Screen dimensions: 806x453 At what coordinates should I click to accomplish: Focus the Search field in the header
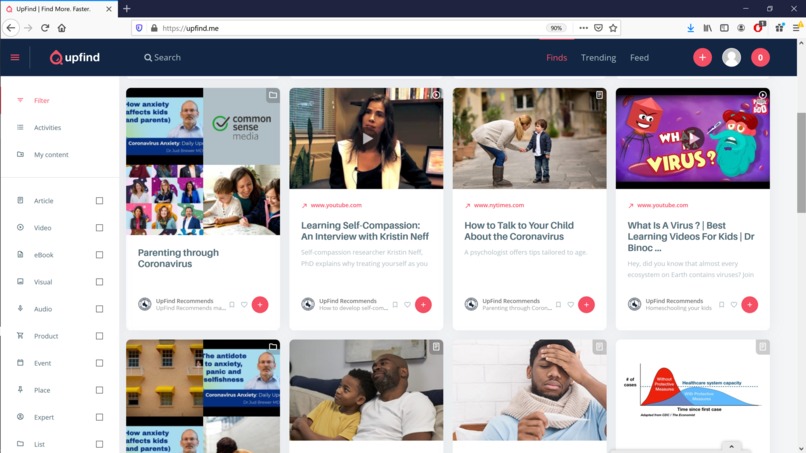click(162, 58)
